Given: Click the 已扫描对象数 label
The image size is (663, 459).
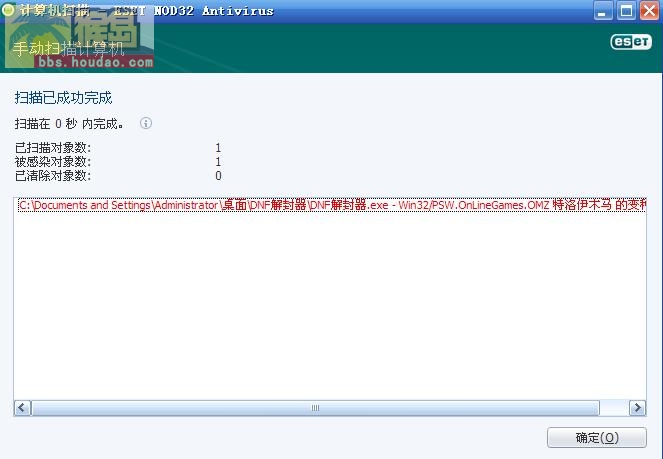Looking at the screenshot, I should pyautogui.click(x=53, y=148).
